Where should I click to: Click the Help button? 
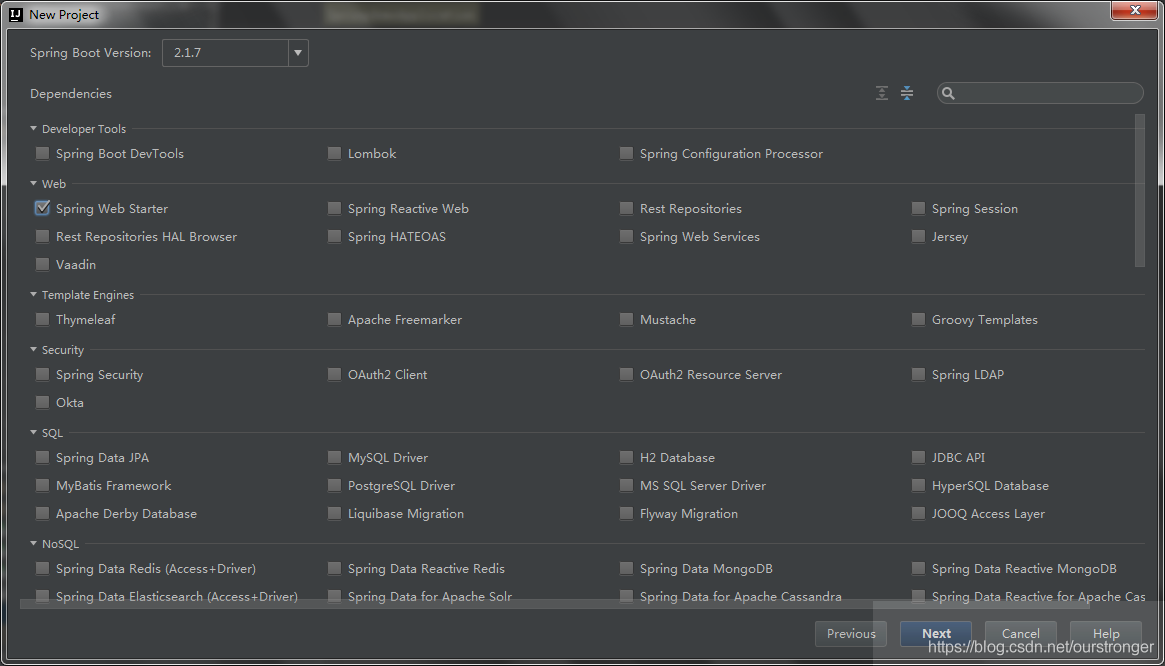[x=1106, y=634]
